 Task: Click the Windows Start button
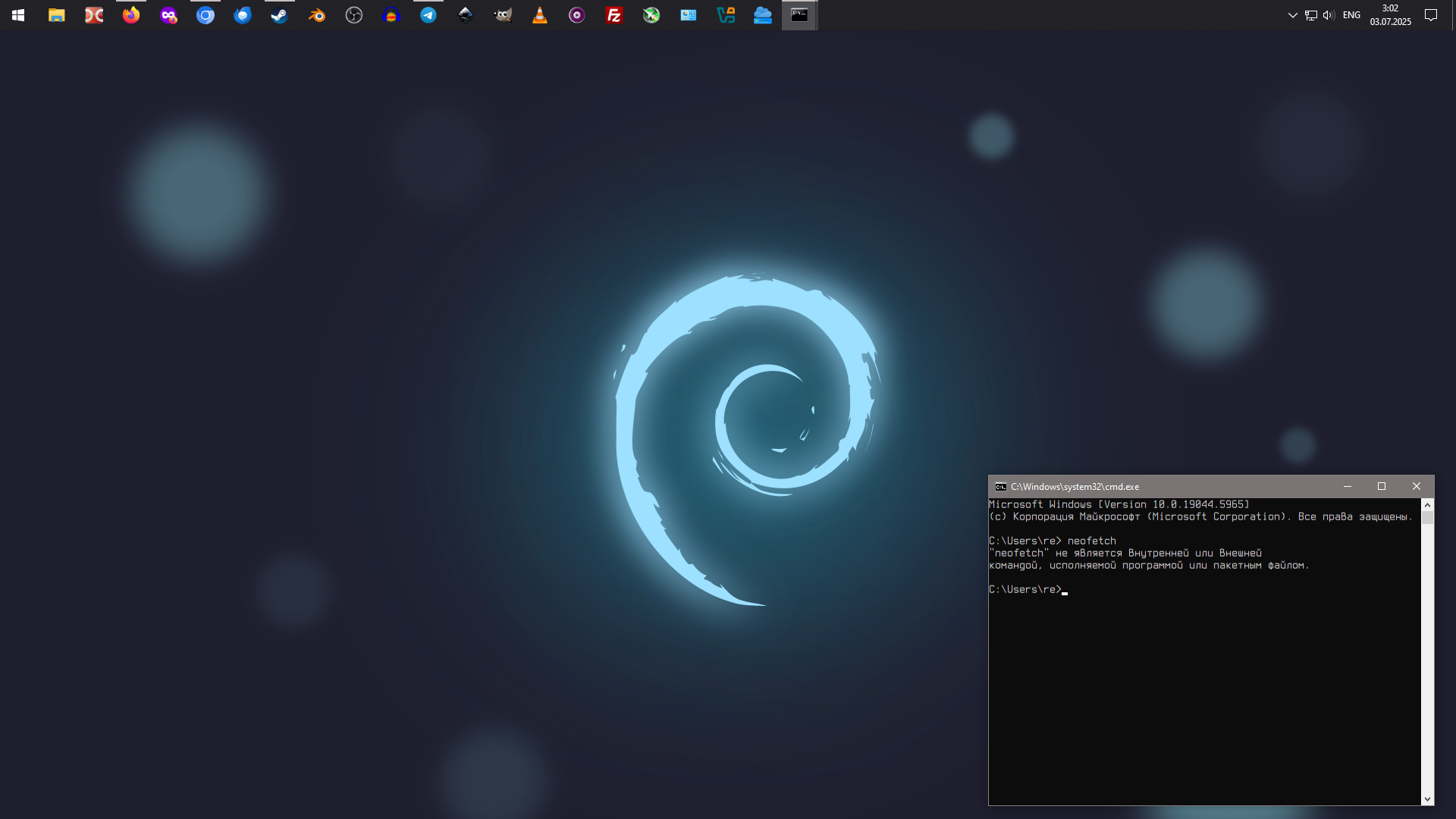[x=18, y=15]
